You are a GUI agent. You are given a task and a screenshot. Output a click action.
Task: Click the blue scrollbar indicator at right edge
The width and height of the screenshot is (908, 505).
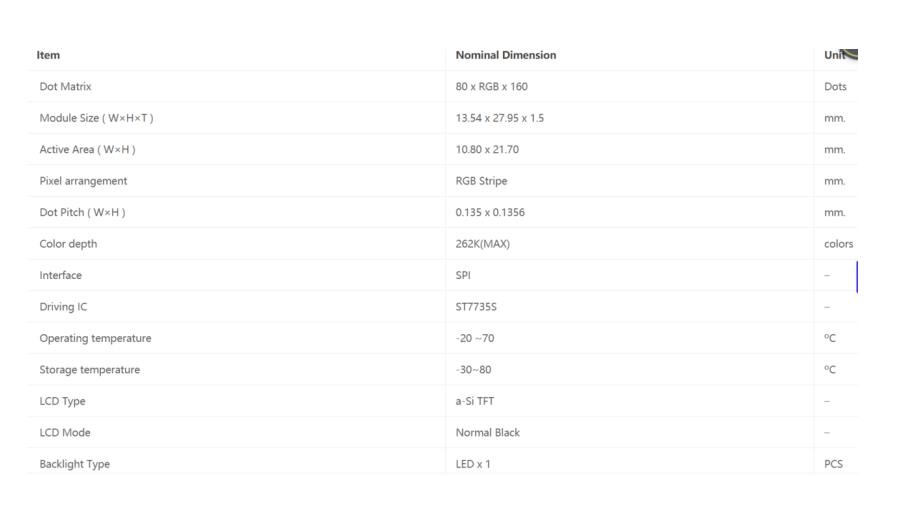(x=857, y=277)
